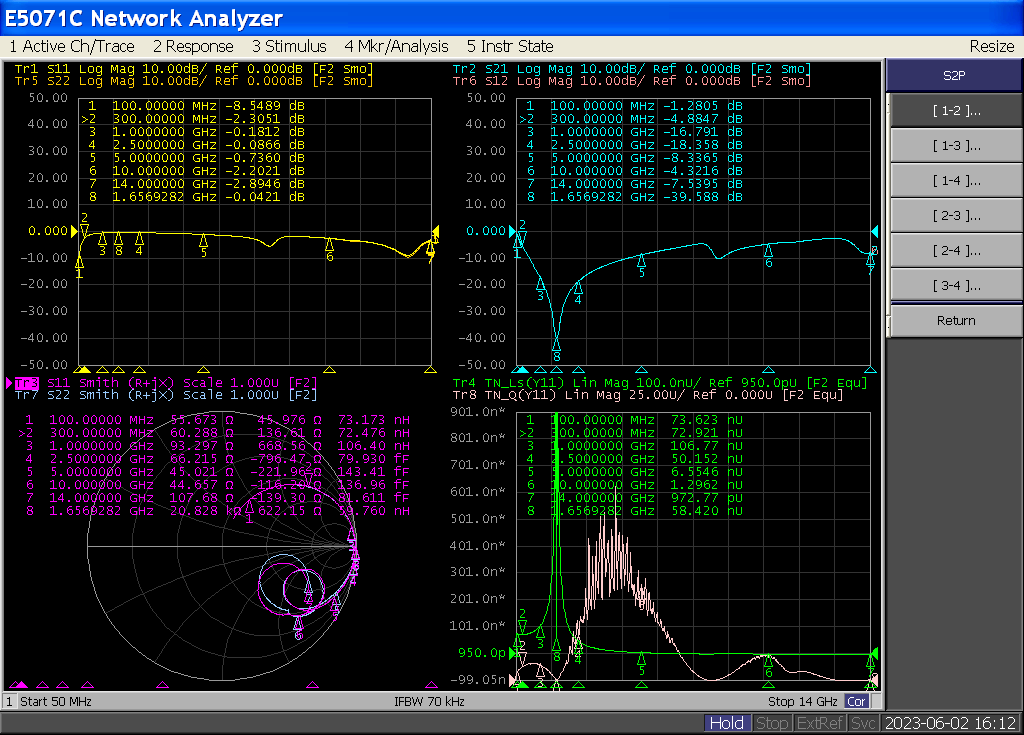Click the ExtRef status indicator
The image size is (1024, 735).
(x=820, y=723)
